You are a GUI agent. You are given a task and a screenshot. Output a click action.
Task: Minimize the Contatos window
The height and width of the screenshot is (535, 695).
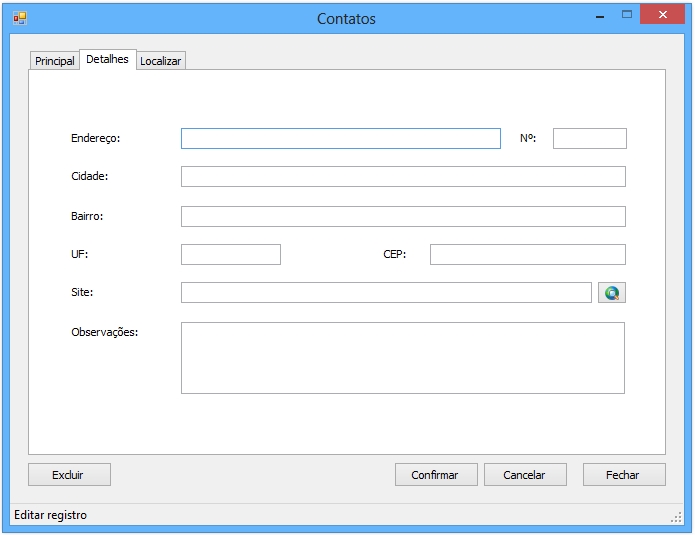(x=600, y=15)
